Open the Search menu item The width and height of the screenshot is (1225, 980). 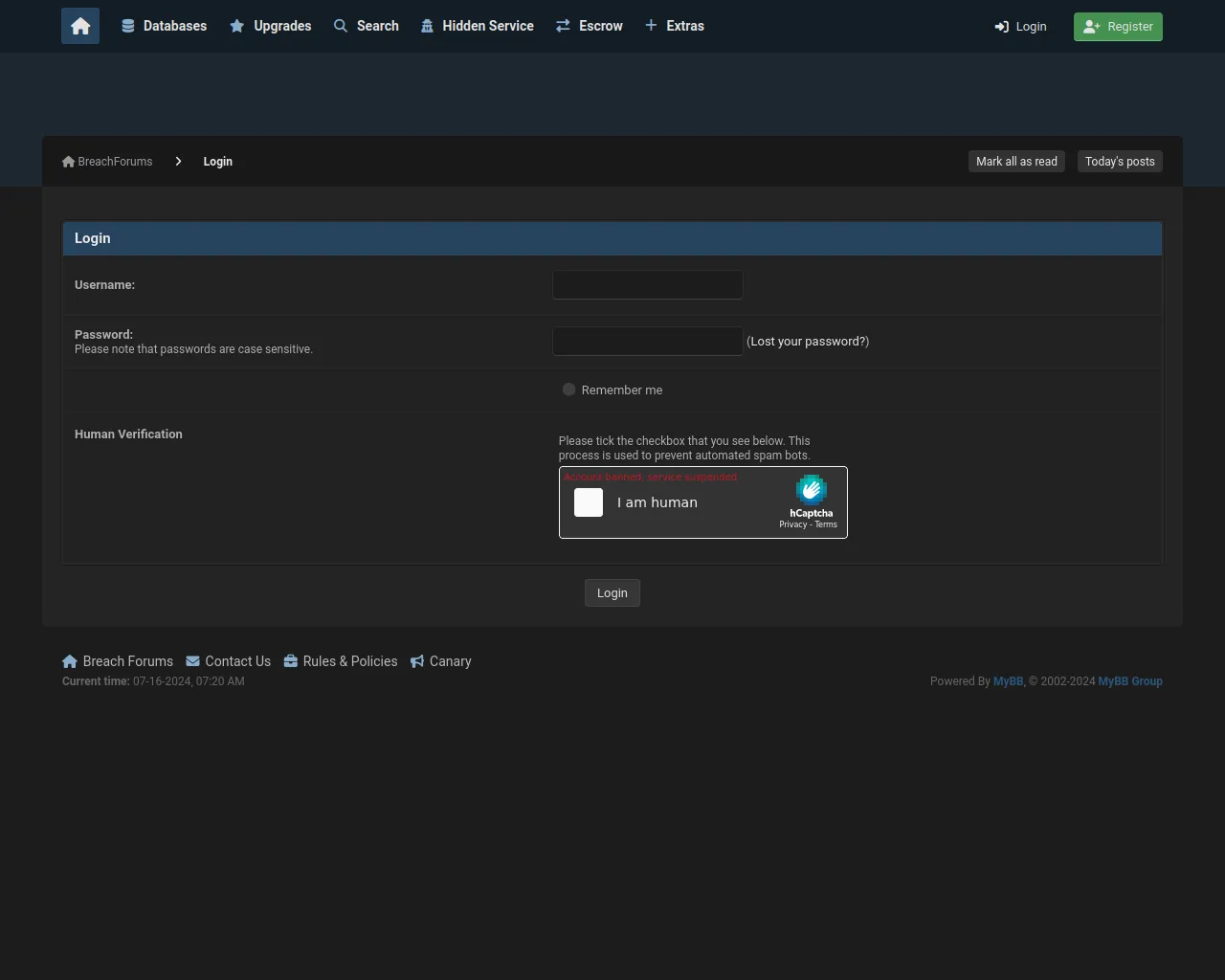pyautogui.click(x=367, y=26)
